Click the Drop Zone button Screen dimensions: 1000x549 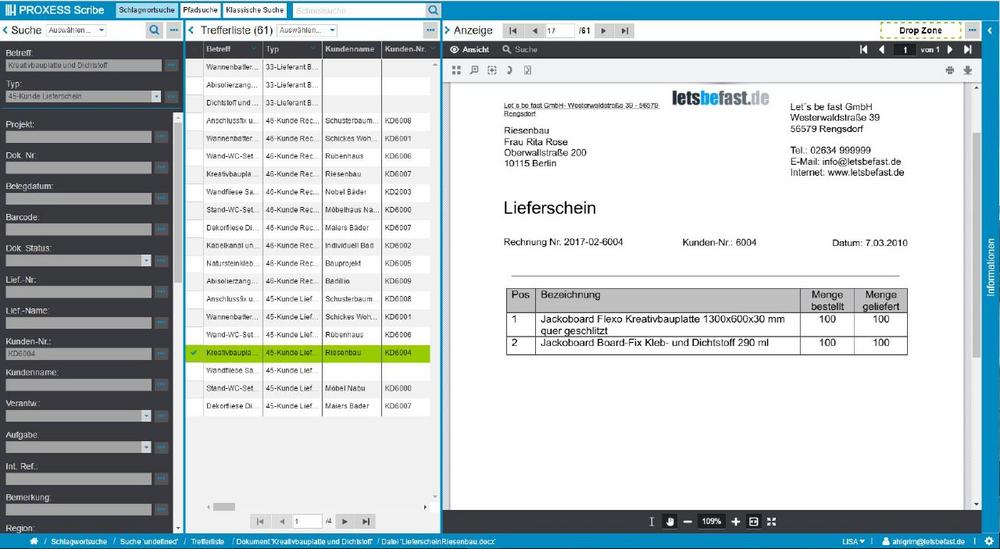(x=920, y=31)
